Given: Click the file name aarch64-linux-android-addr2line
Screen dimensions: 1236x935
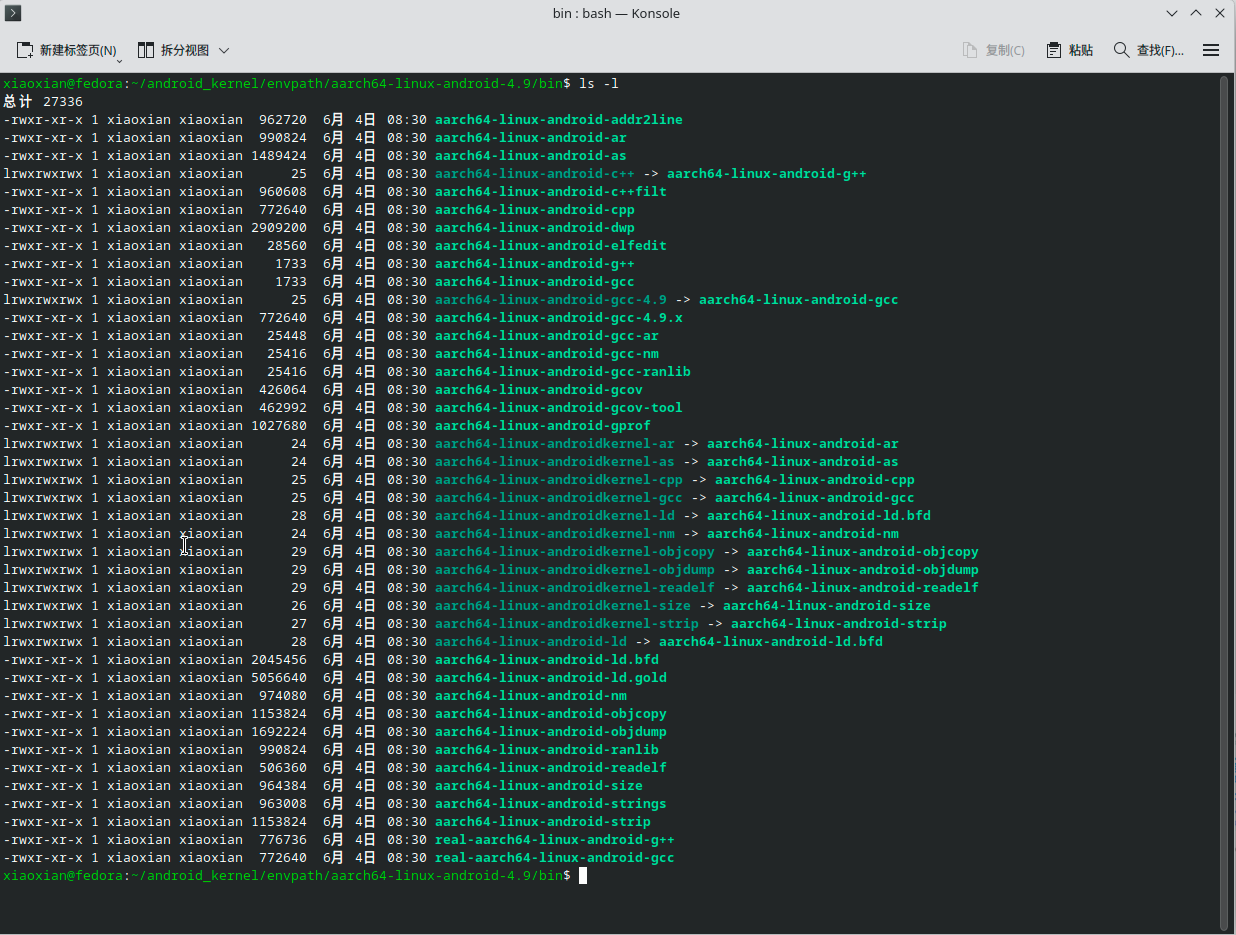Looking at the screenshot, I should tap(559, 120).
